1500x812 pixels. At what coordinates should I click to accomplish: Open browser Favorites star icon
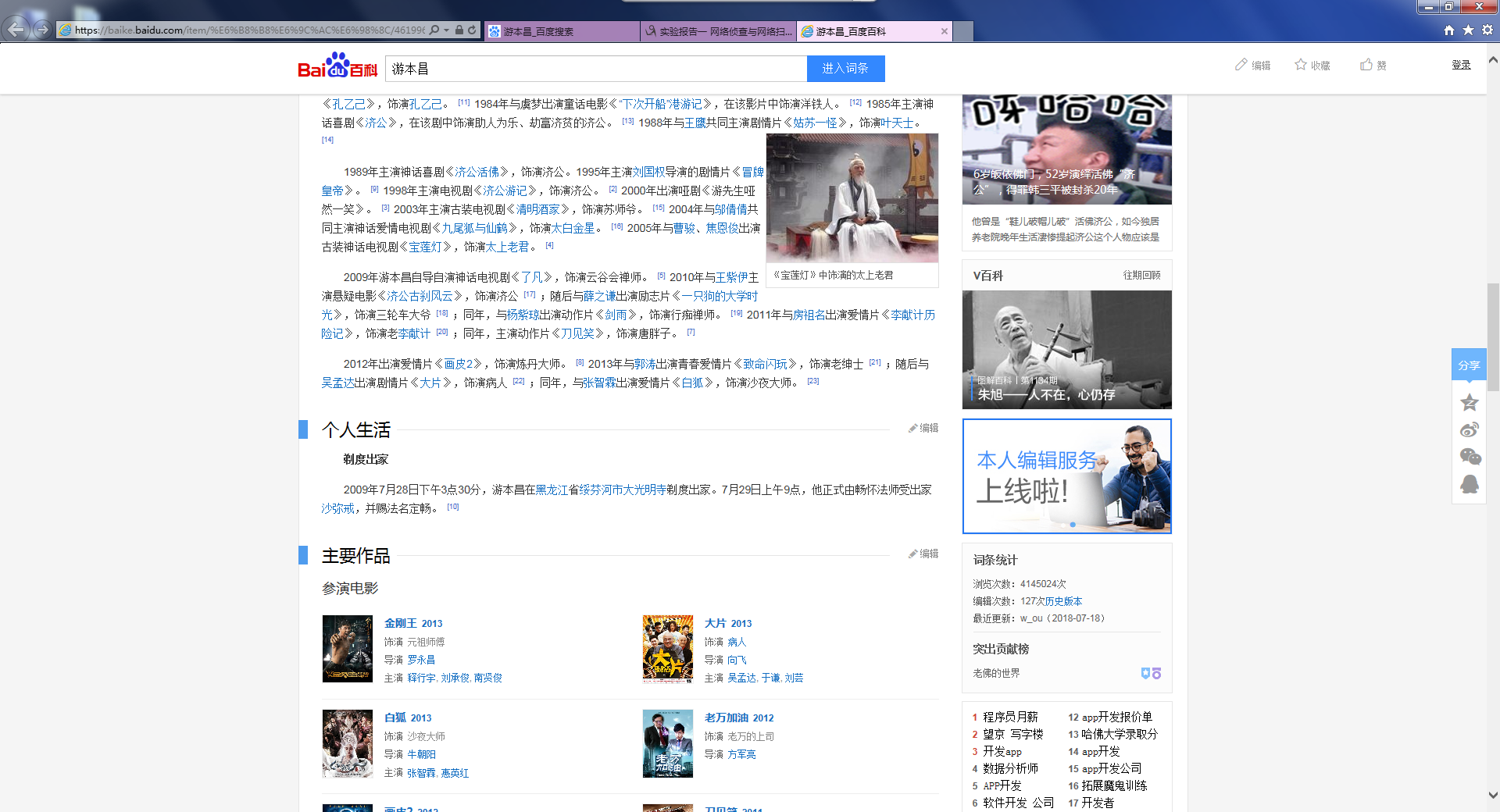[x=1468, y=30]
